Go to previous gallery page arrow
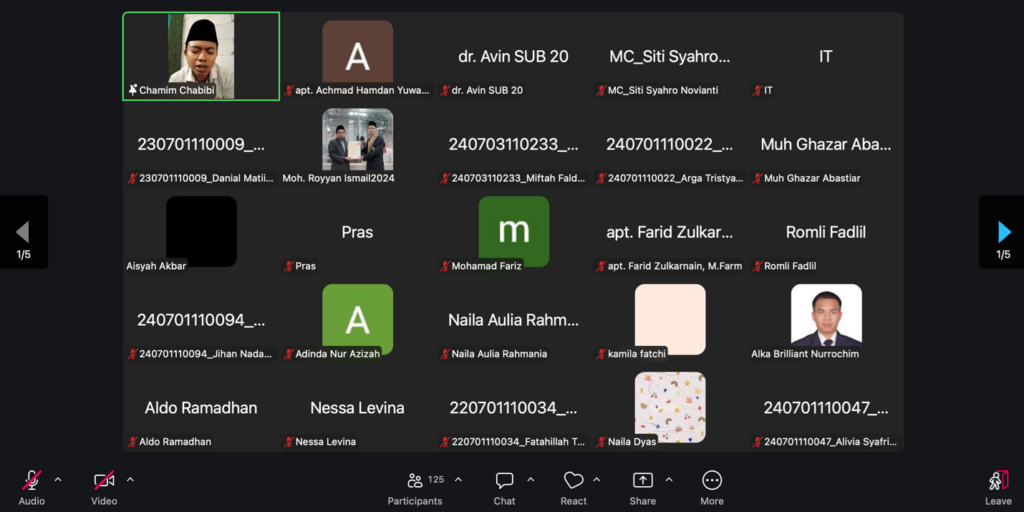 click(23, 232)
